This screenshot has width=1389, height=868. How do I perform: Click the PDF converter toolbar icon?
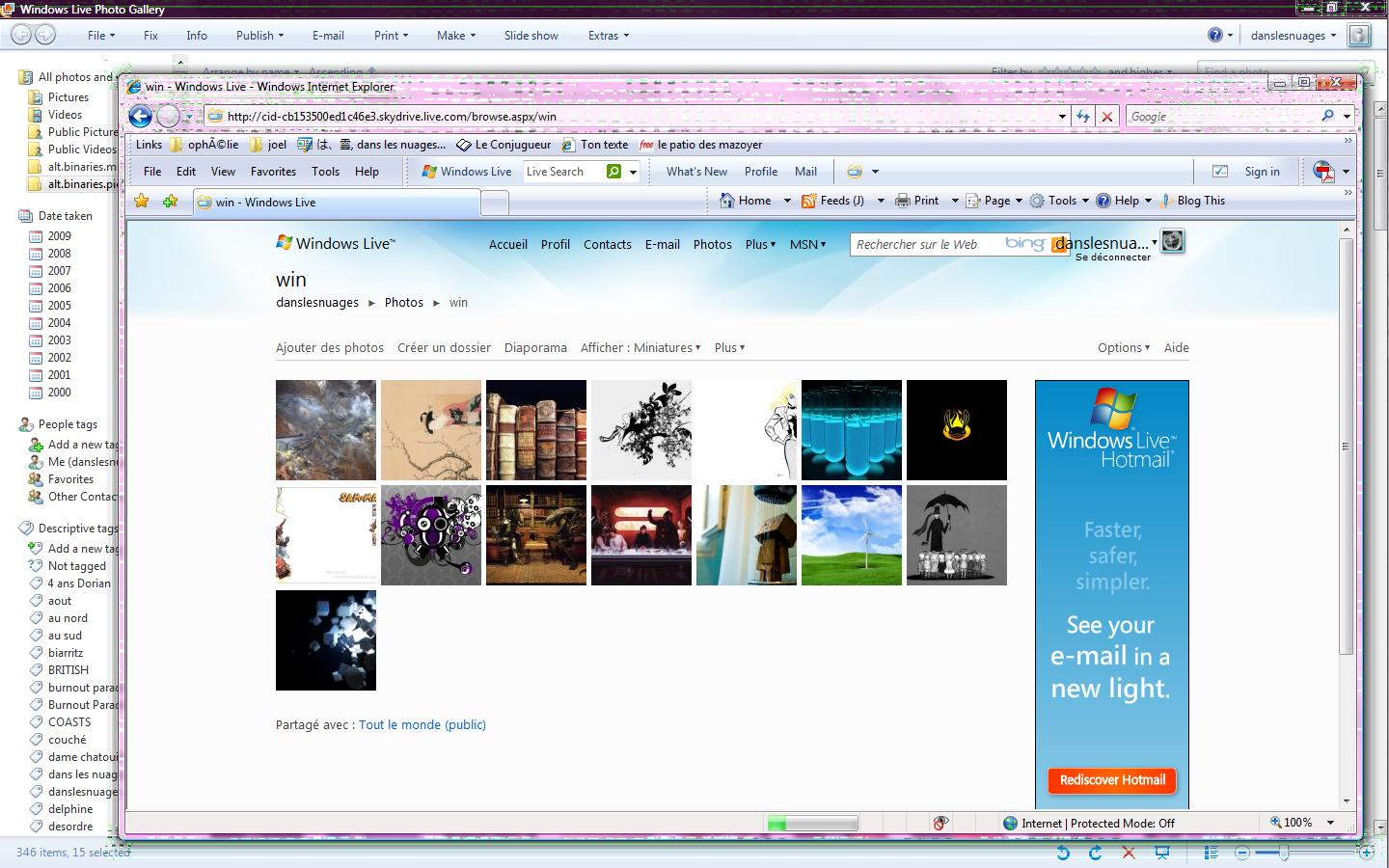click(1323, 172)
